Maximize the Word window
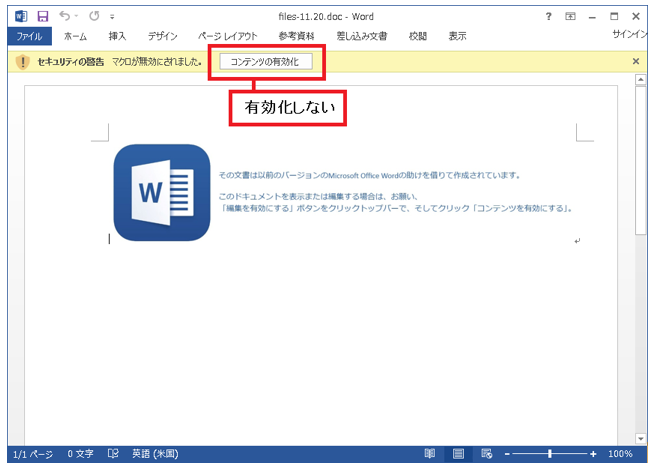 pos(614,16)
